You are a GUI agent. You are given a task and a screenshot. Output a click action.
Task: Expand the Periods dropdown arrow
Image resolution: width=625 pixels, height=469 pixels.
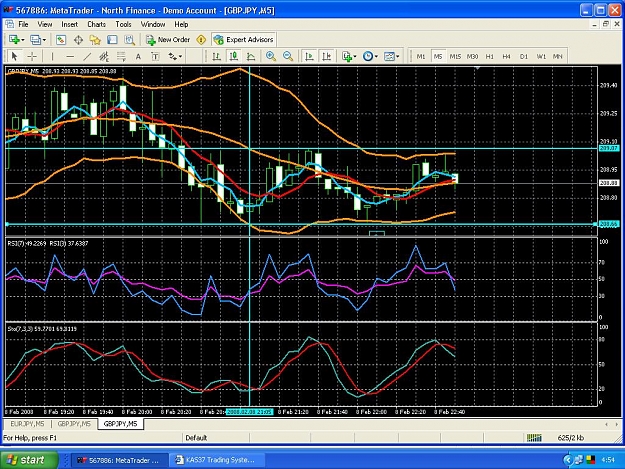[376, 57]
